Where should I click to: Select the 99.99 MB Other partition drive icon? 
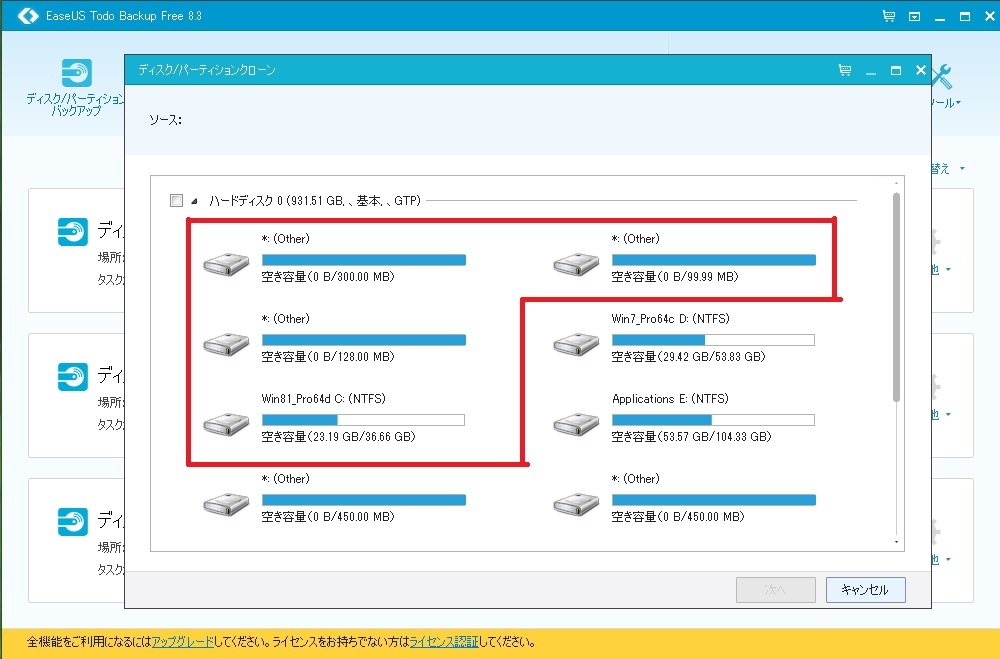tap(577, 264)
